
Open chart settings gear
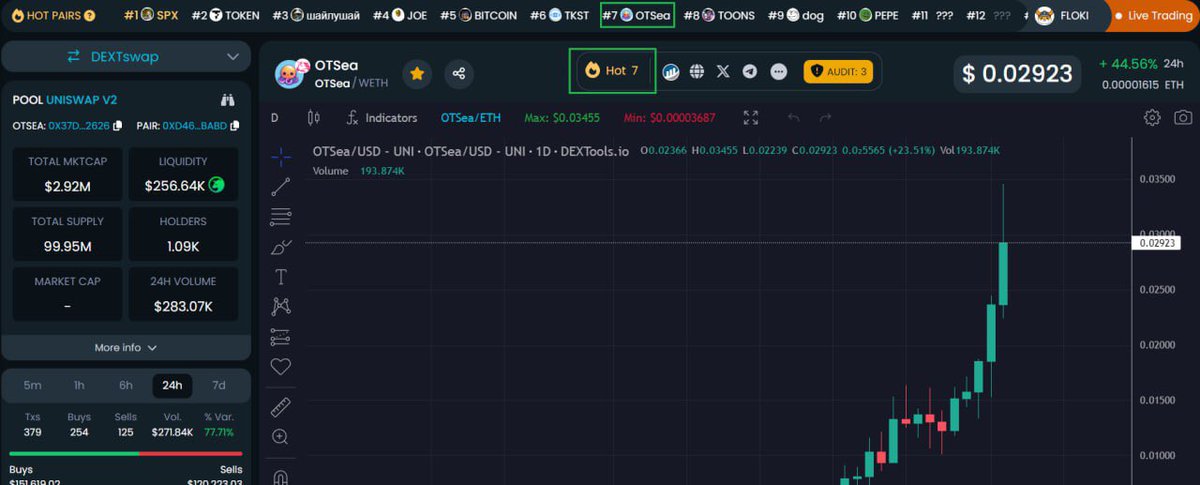click(1152, 118)
